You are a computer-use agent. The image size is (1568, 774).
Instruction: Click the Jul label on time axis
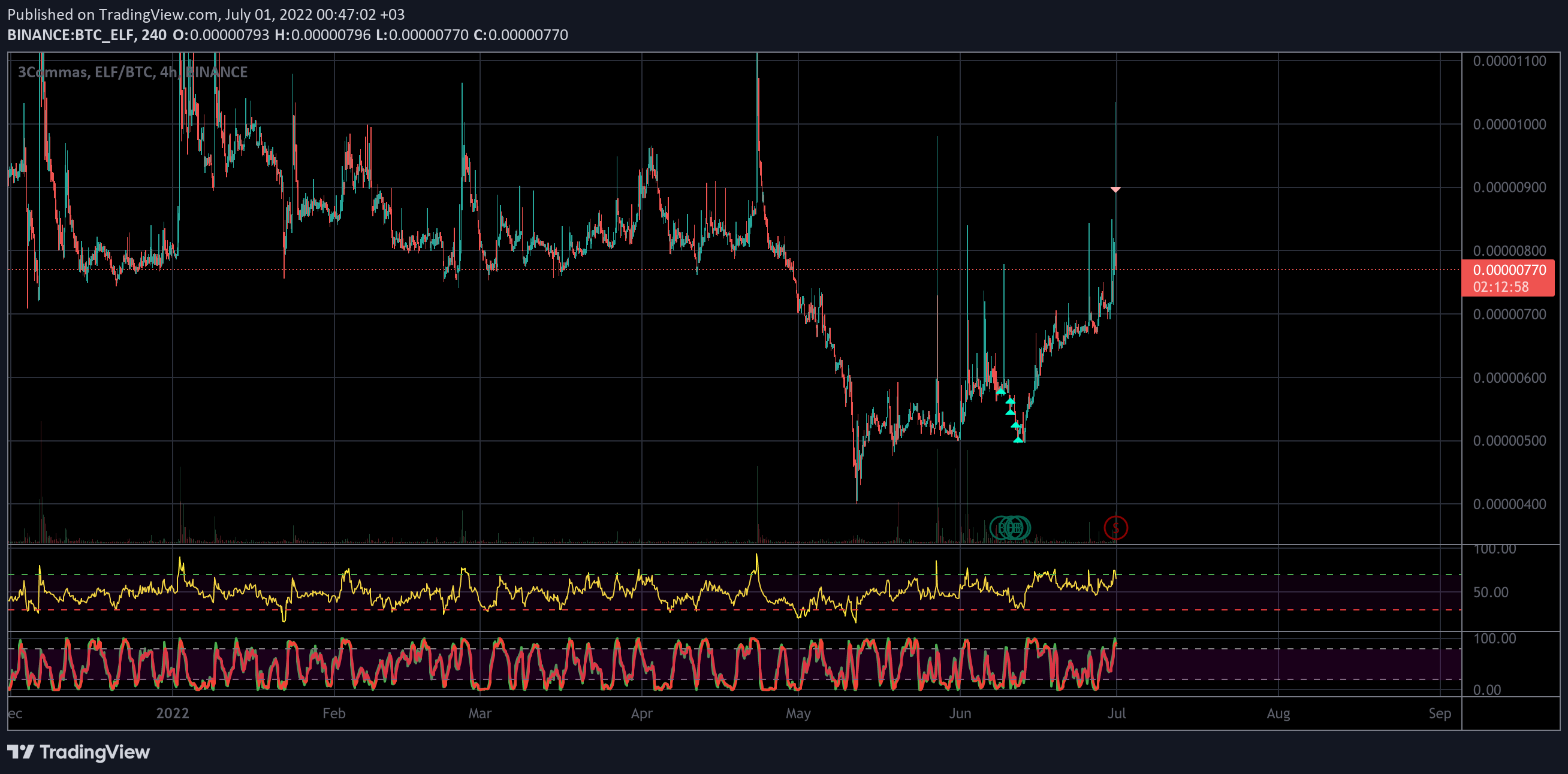pos(1115,713)
